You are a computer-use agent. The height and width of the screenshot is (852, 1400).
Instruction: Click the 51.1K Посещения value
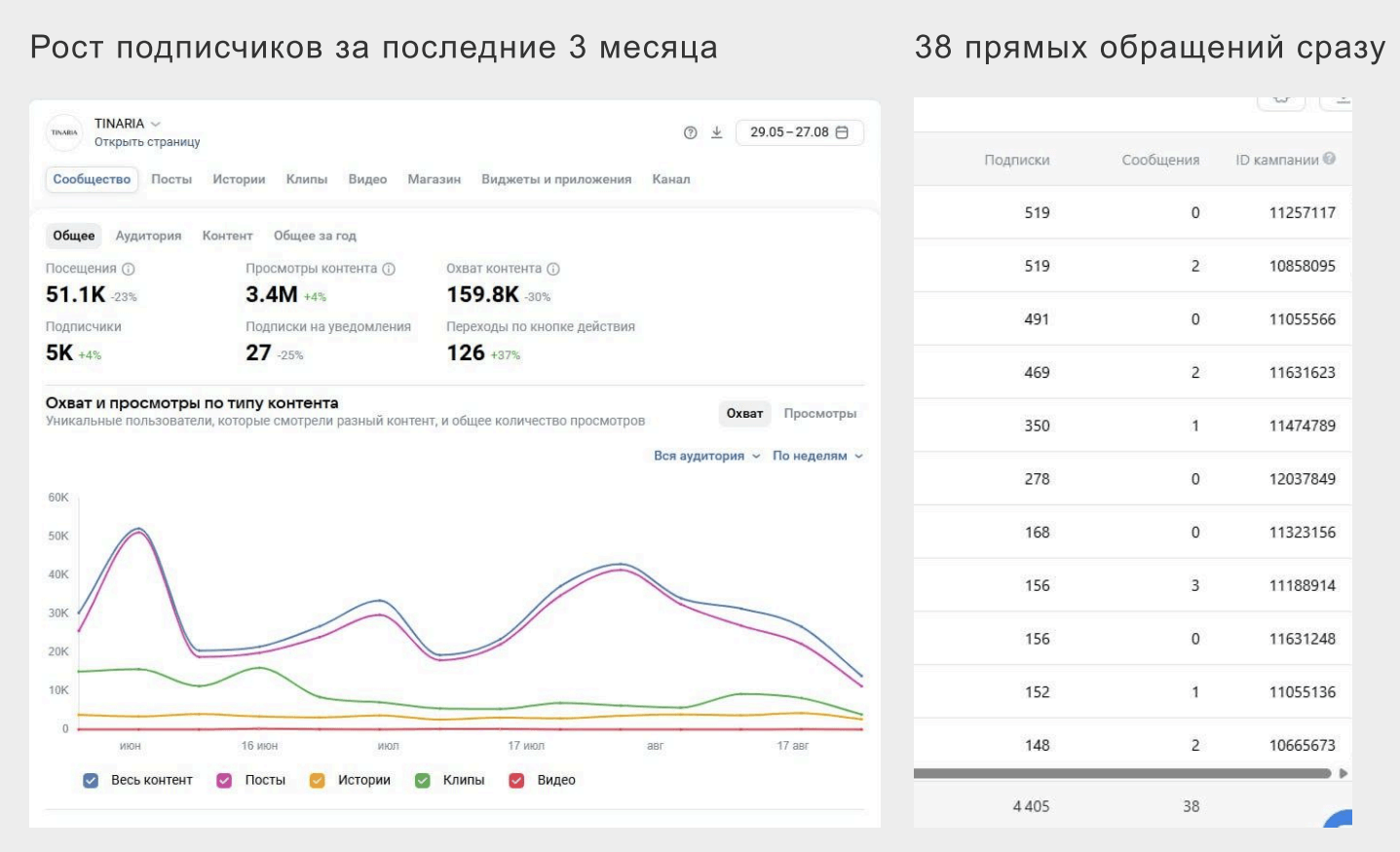[75, 295]
